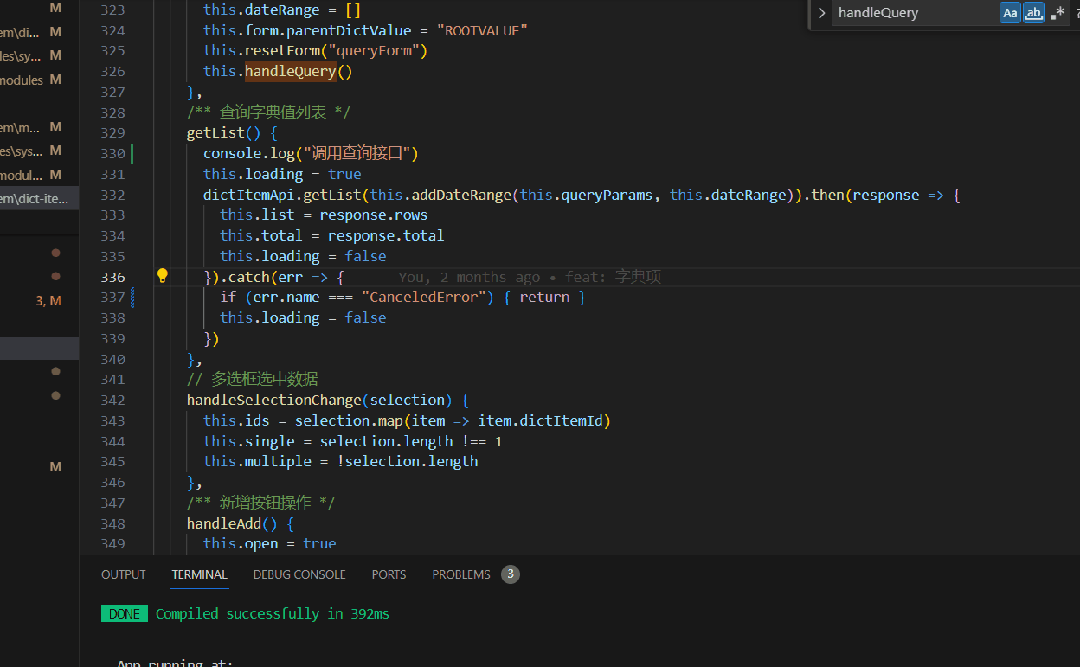Click the blue modified gutter marker at line 337
Screen dimensions: 1080x667
132,297
